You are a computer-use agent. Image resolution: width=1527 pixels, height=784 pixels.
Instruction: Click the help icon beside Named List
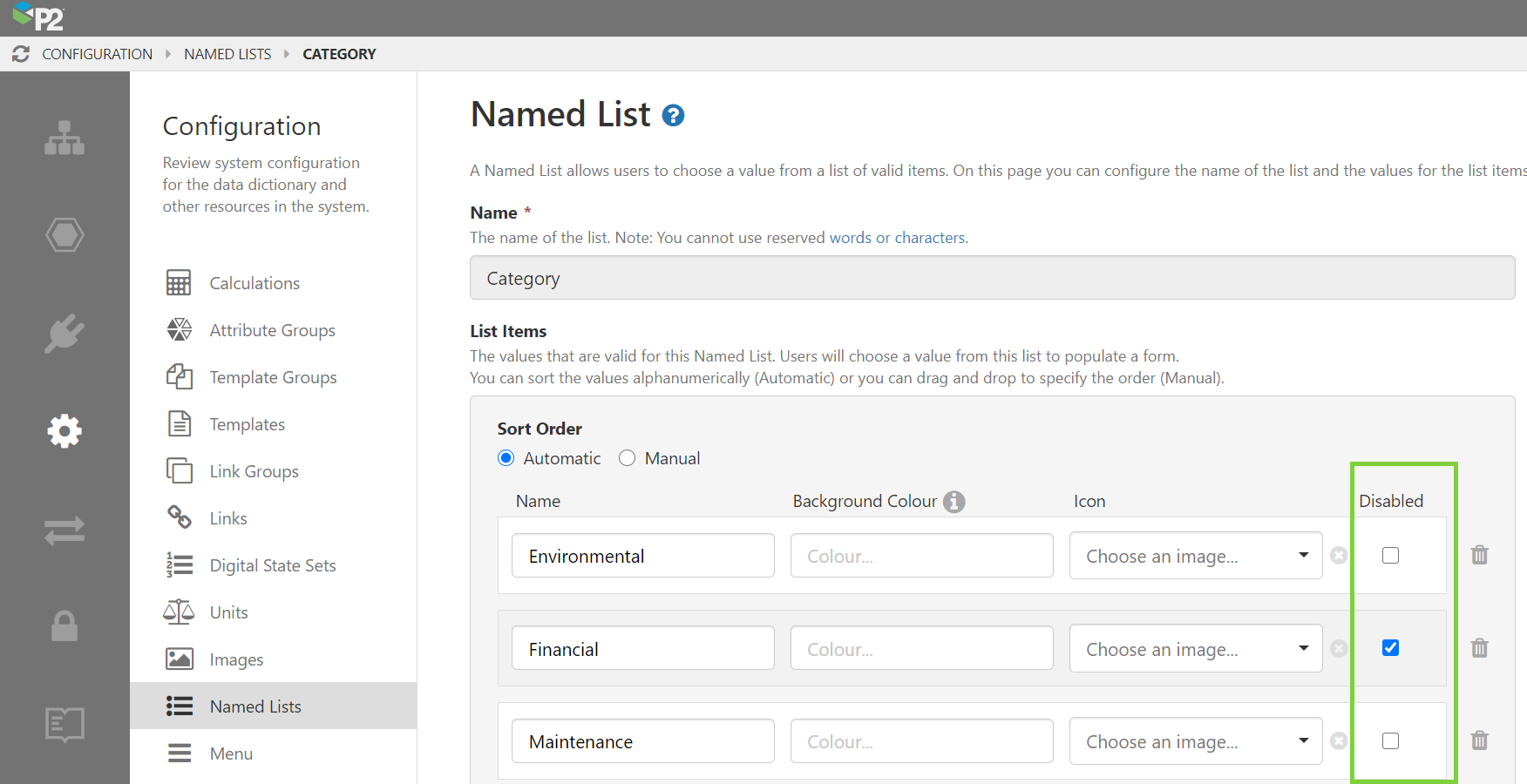pyautogui.click(x=673, y=116)
